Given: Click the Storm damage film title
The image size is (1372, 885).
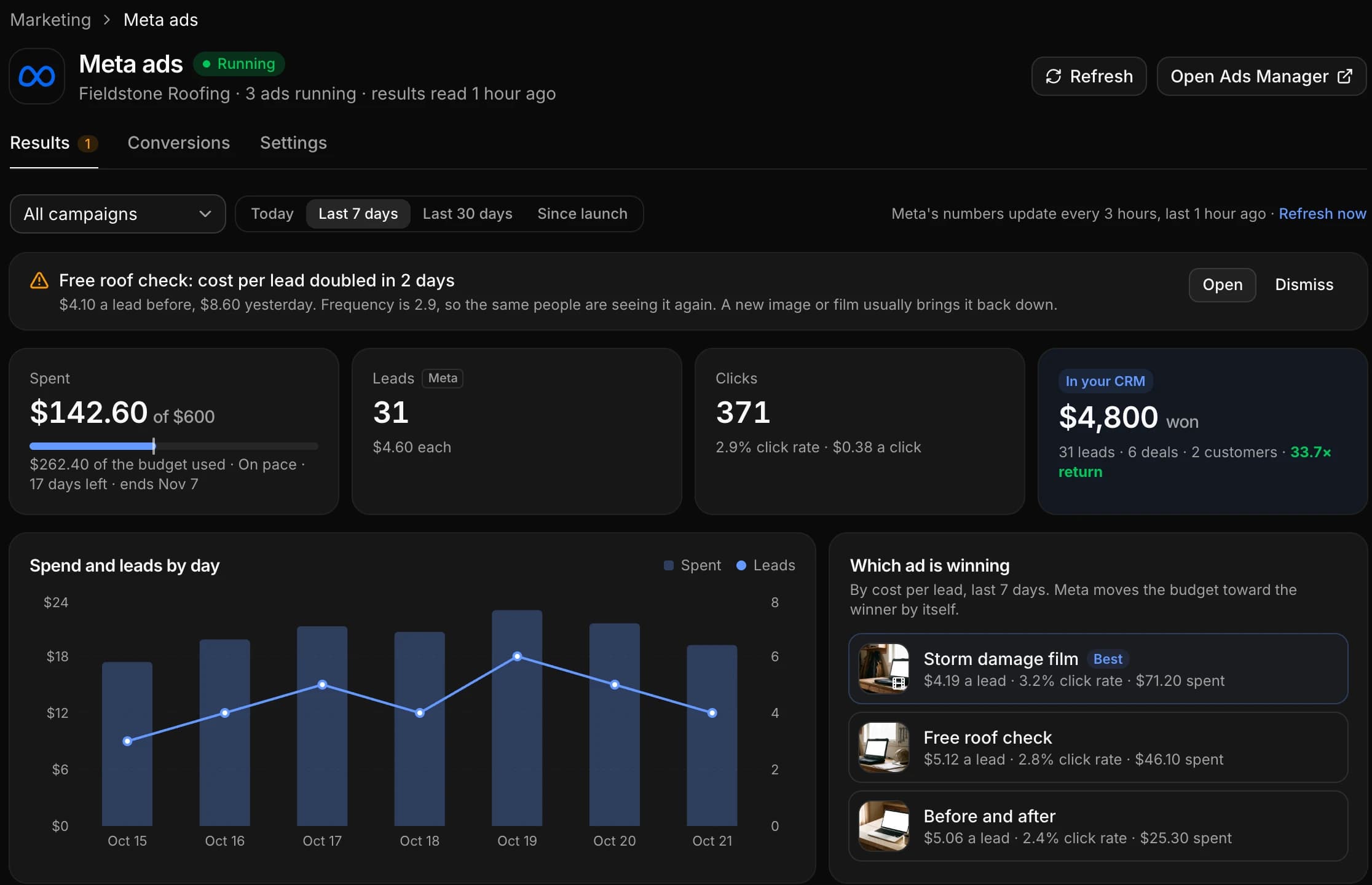Looking at the screenshot, I should point(1001,659).
